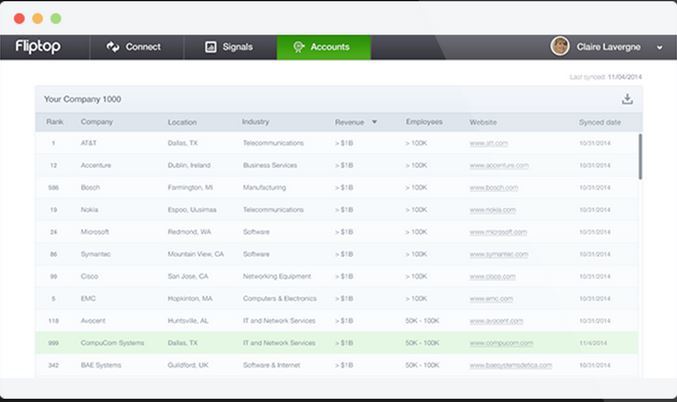Select the AT&T company name
Image resolution: width=677 pixels, height=402 pixels.
pos(89,143)
